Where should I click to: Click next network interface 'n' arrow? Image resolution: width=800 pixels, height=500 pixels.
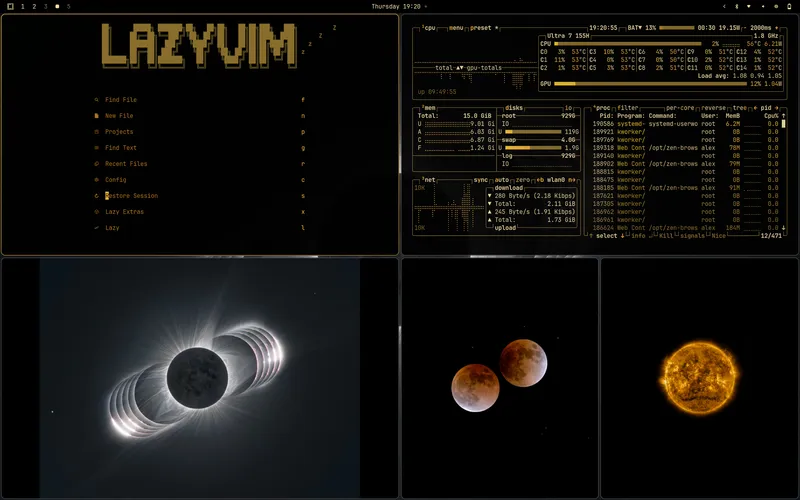point(572,180)
